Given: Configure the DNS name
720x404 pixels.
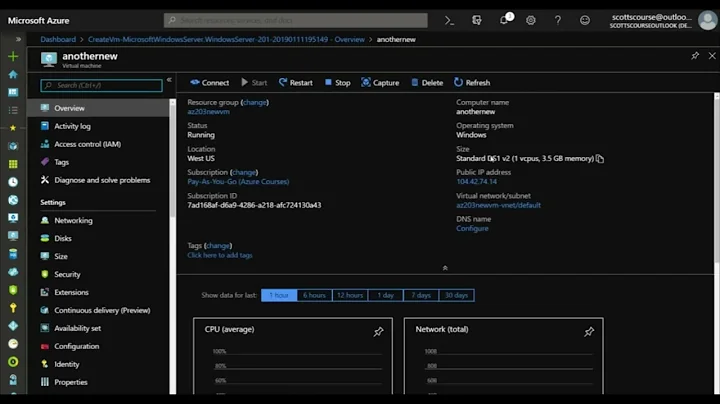Looking at the screenshot, I should point(472,229).
